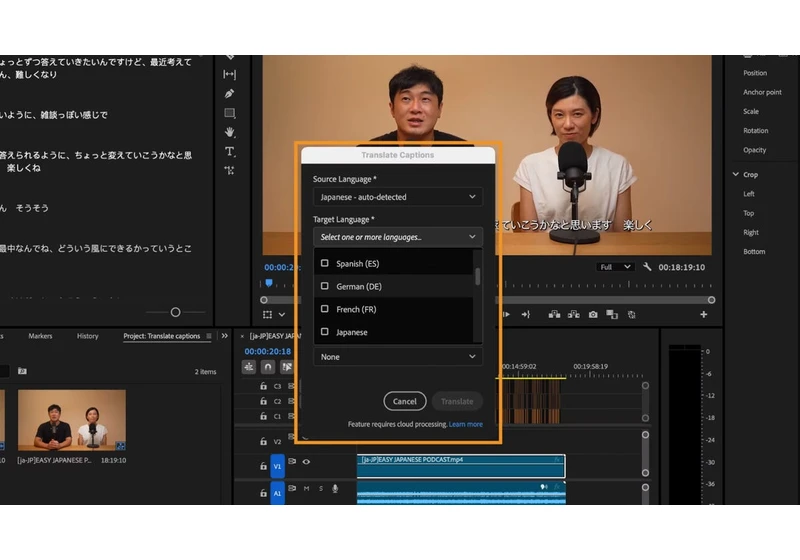Screen dimensions: 800x560
Task: Open Program Monitor wrench settings
Action: 647,267
